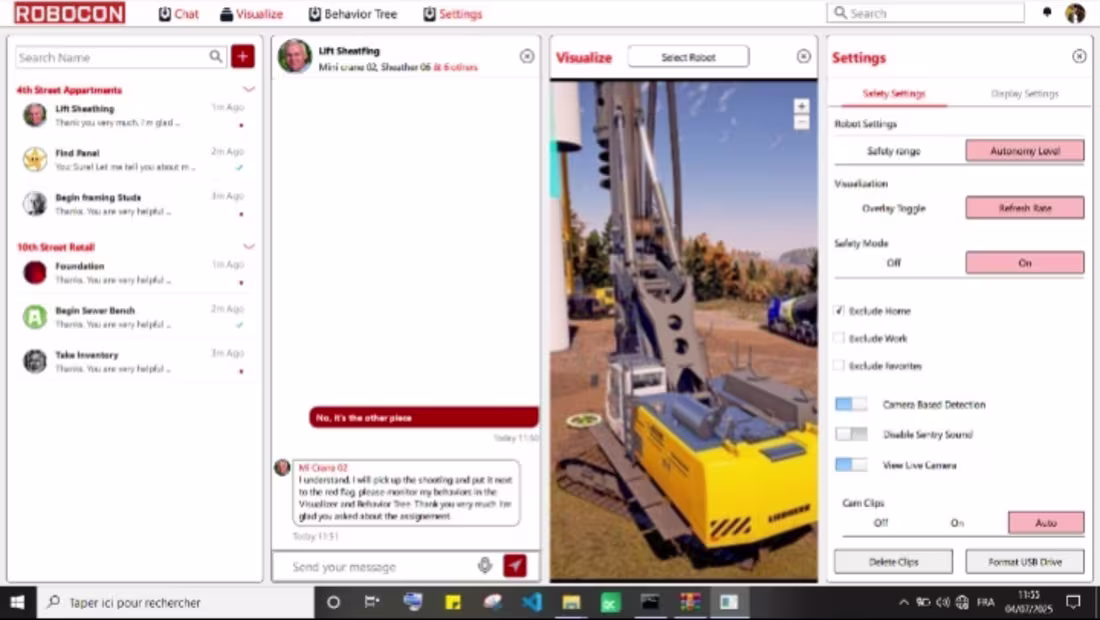Switch to the Safety Settings tab

(x=894, y=93)
